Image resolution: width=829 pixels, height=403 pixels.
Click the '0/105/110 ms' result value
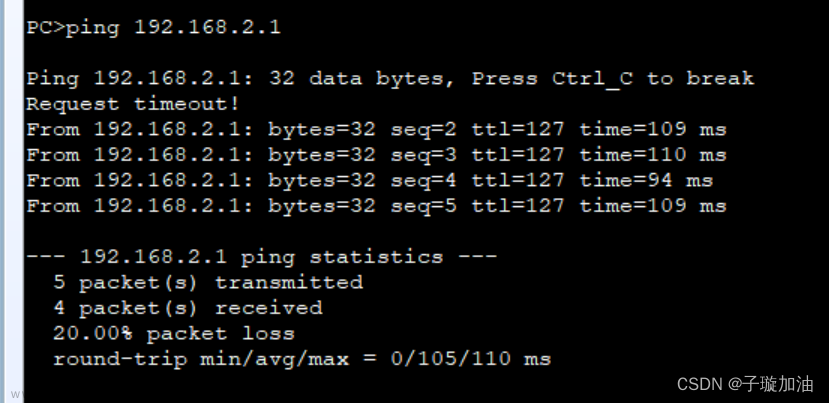pos(471,359)
